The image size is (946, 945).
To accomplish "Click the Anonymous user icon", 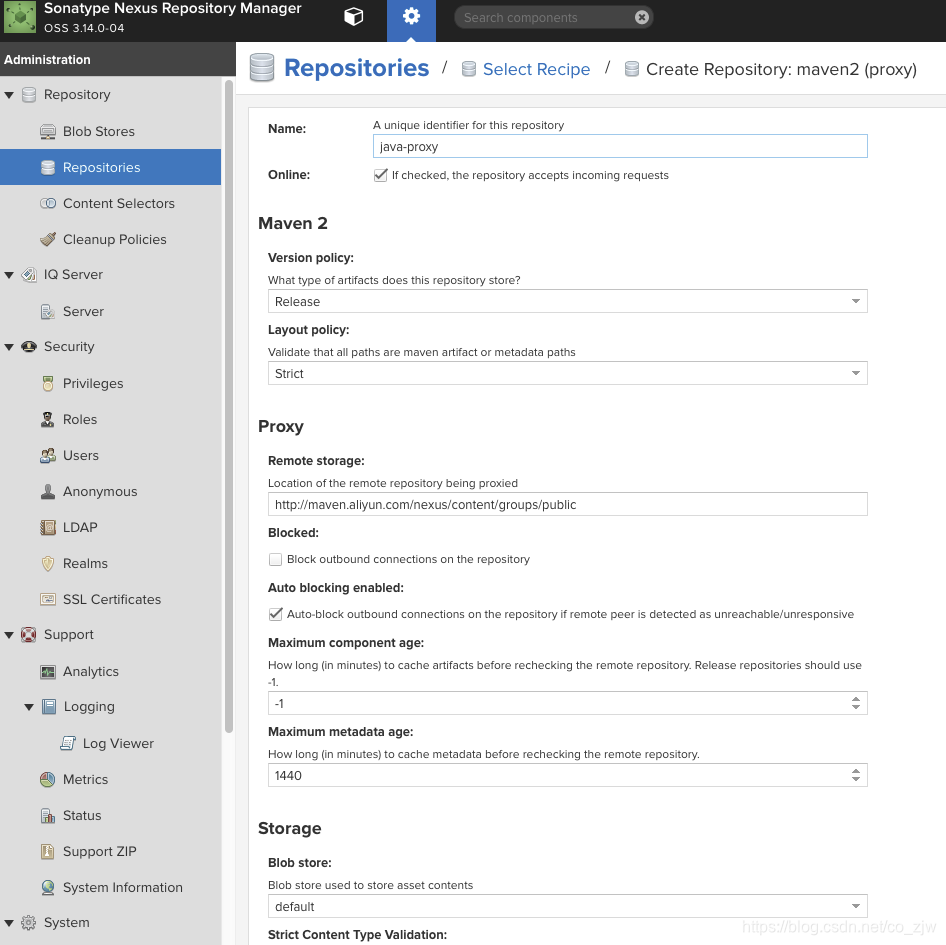I will [48, 492].
